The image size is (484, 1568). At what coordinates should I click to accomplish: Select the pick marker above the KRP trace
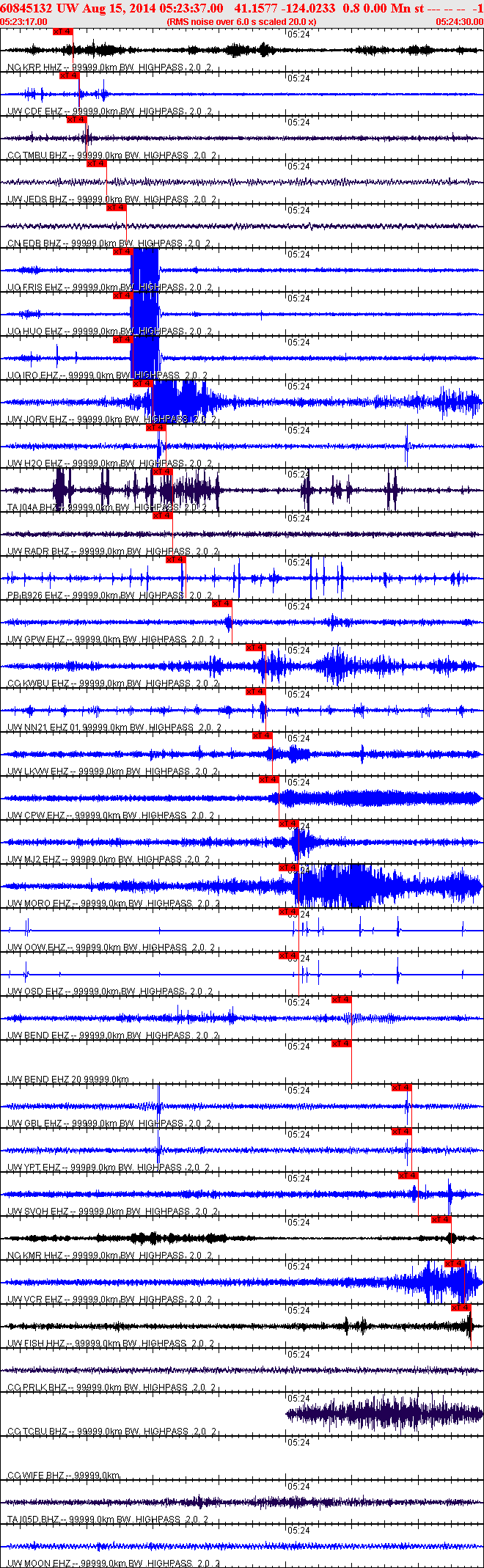[63, 32]
